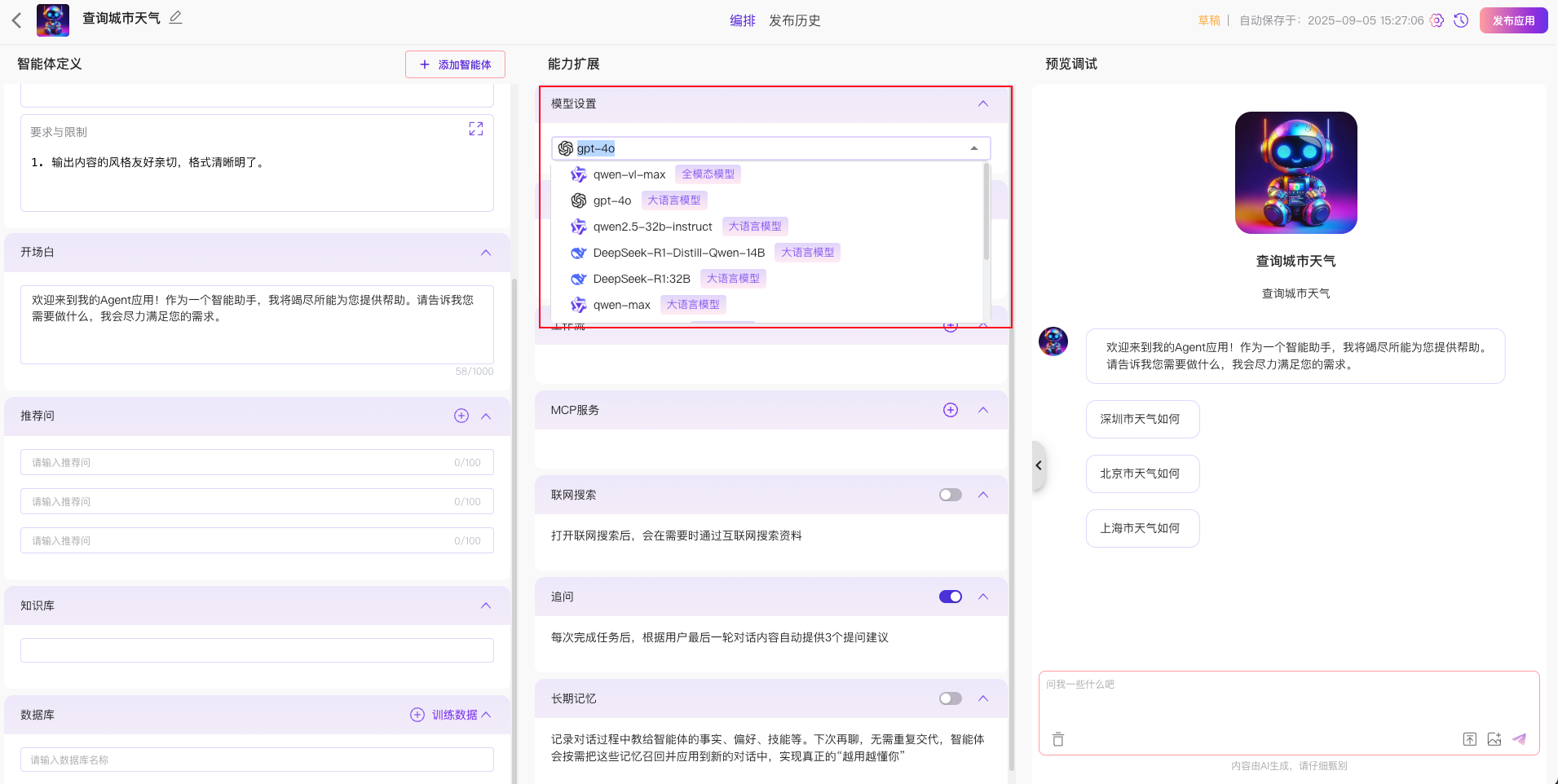Image resolution: width=1558 pixels, height=784 pixels.
Task: Expand the 要求与限制 editor fullscreen
Action: pos(476,129)
